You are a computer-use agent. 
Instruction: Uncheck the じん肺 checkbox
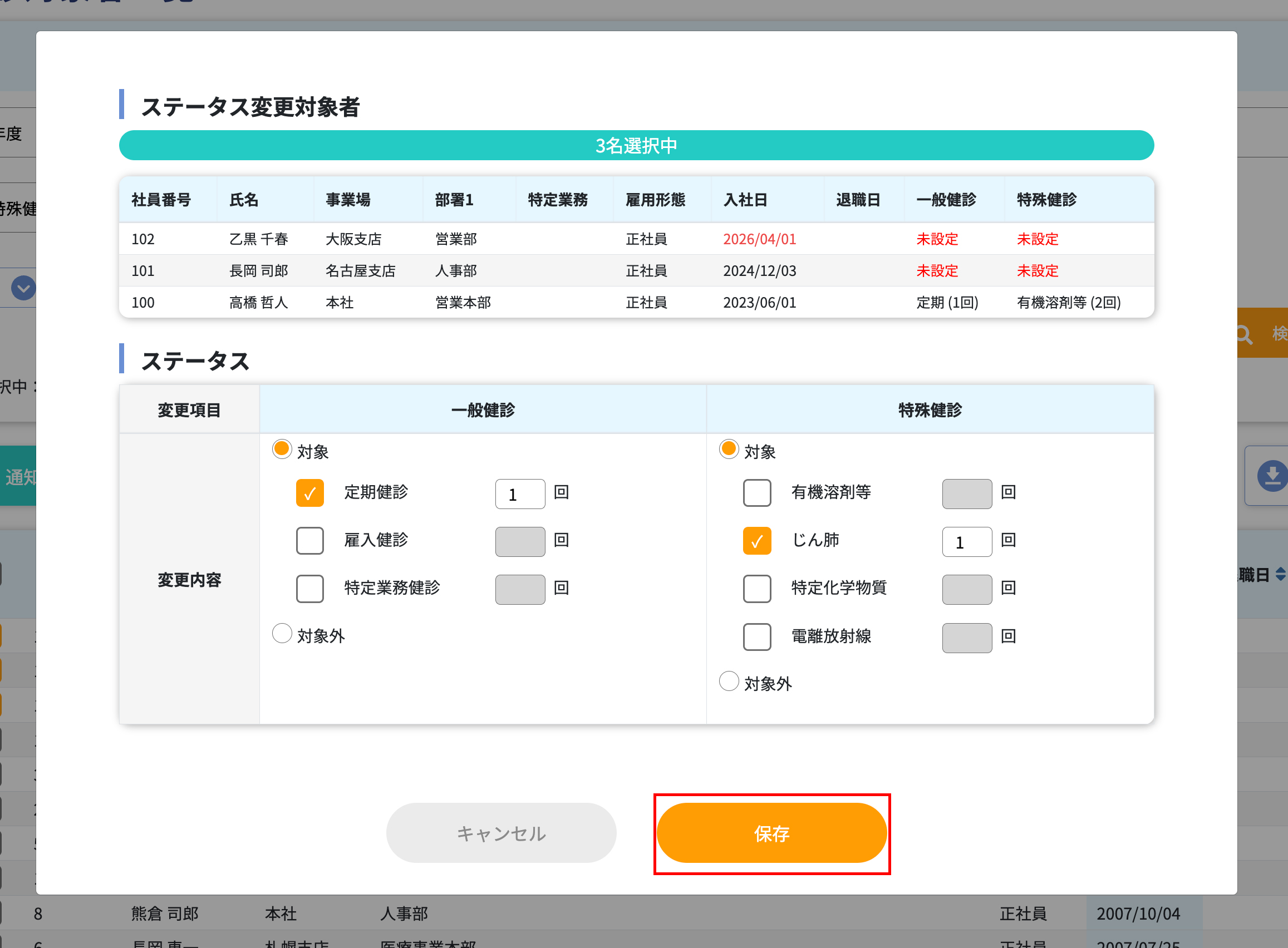[756, 541]
